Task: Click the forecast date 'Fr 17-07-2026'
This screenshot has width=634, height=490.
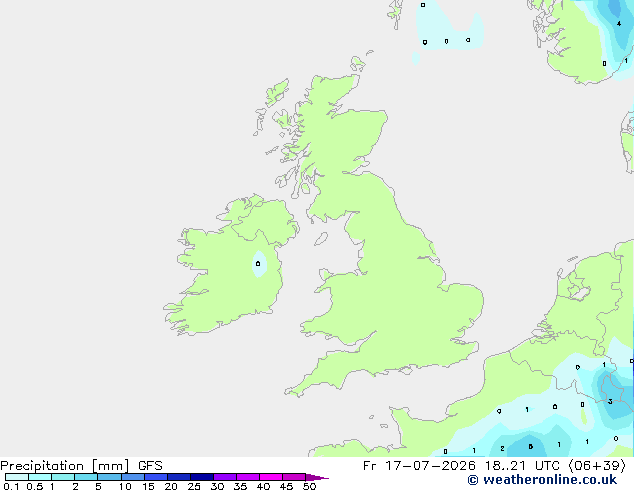Action: click(x=419, y=466)
